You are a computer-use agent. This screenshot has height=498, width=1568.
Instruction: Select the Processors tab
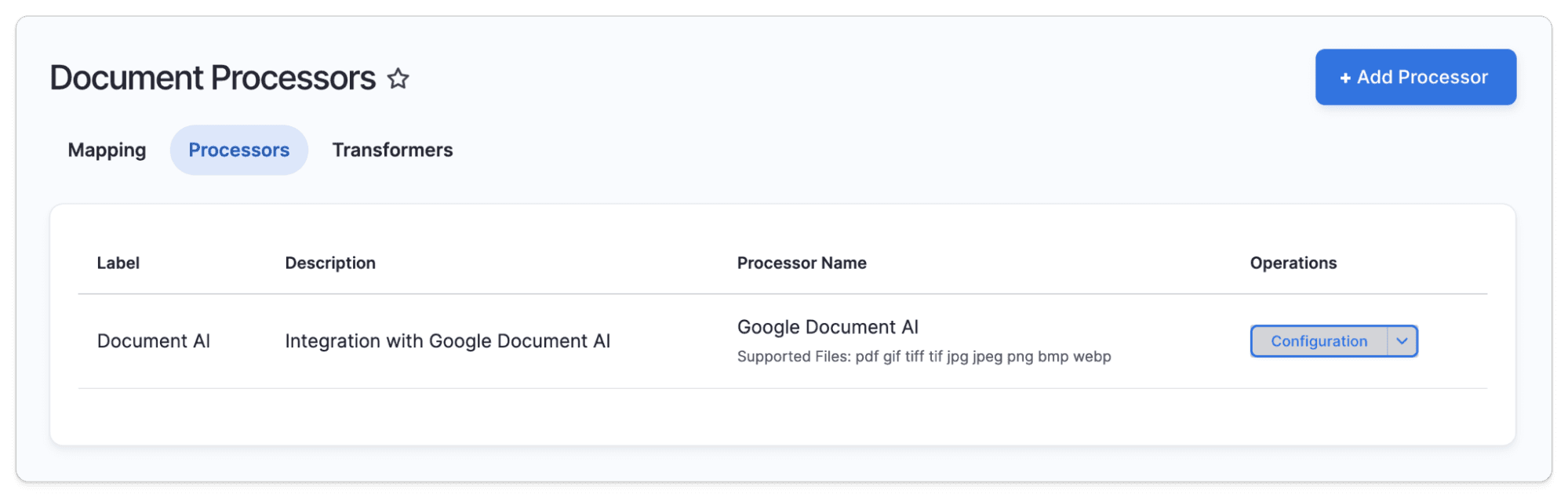tap(239, 150)
